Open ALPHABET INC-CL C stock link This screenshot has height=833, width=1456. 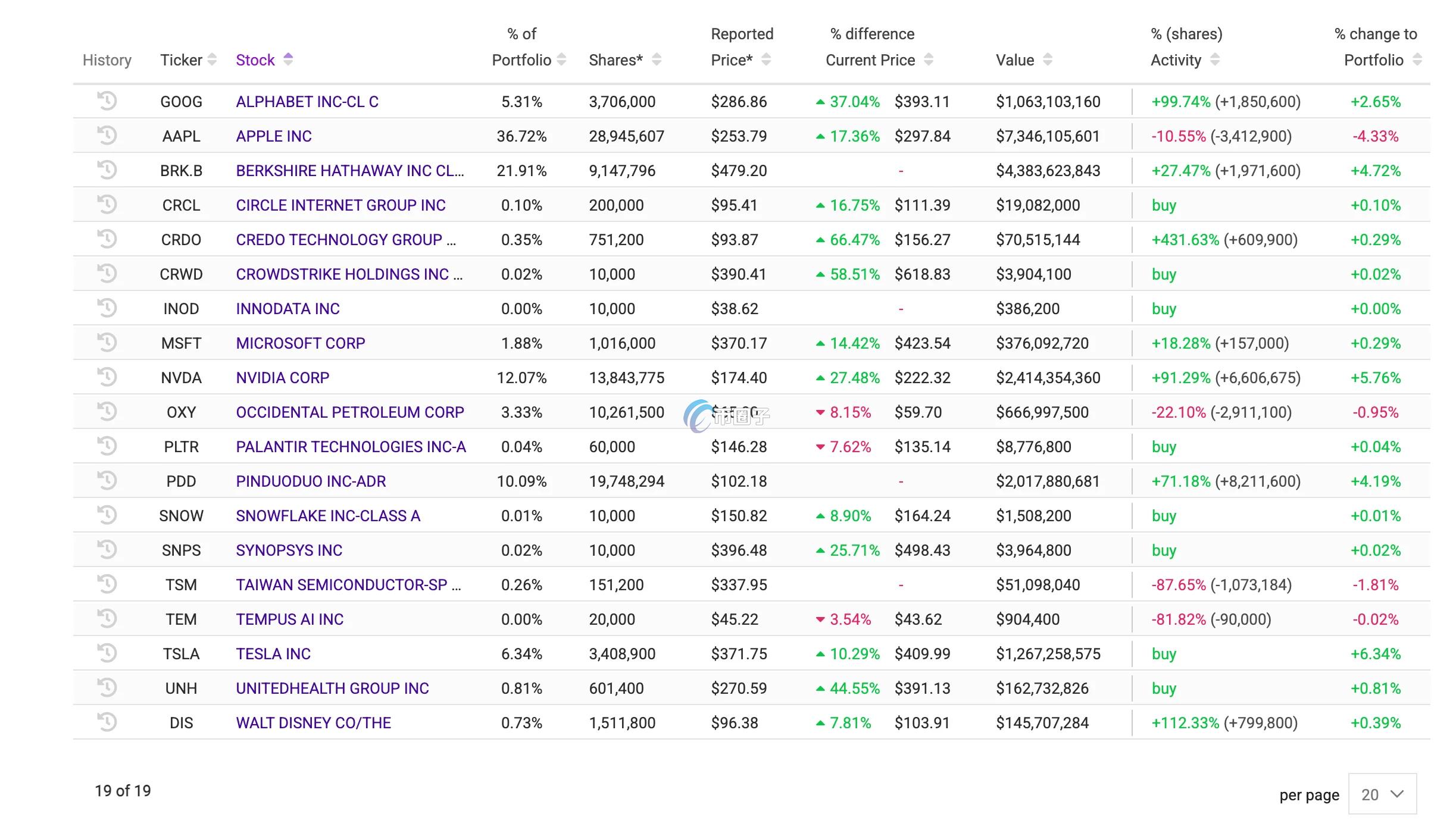coord(307,102)
